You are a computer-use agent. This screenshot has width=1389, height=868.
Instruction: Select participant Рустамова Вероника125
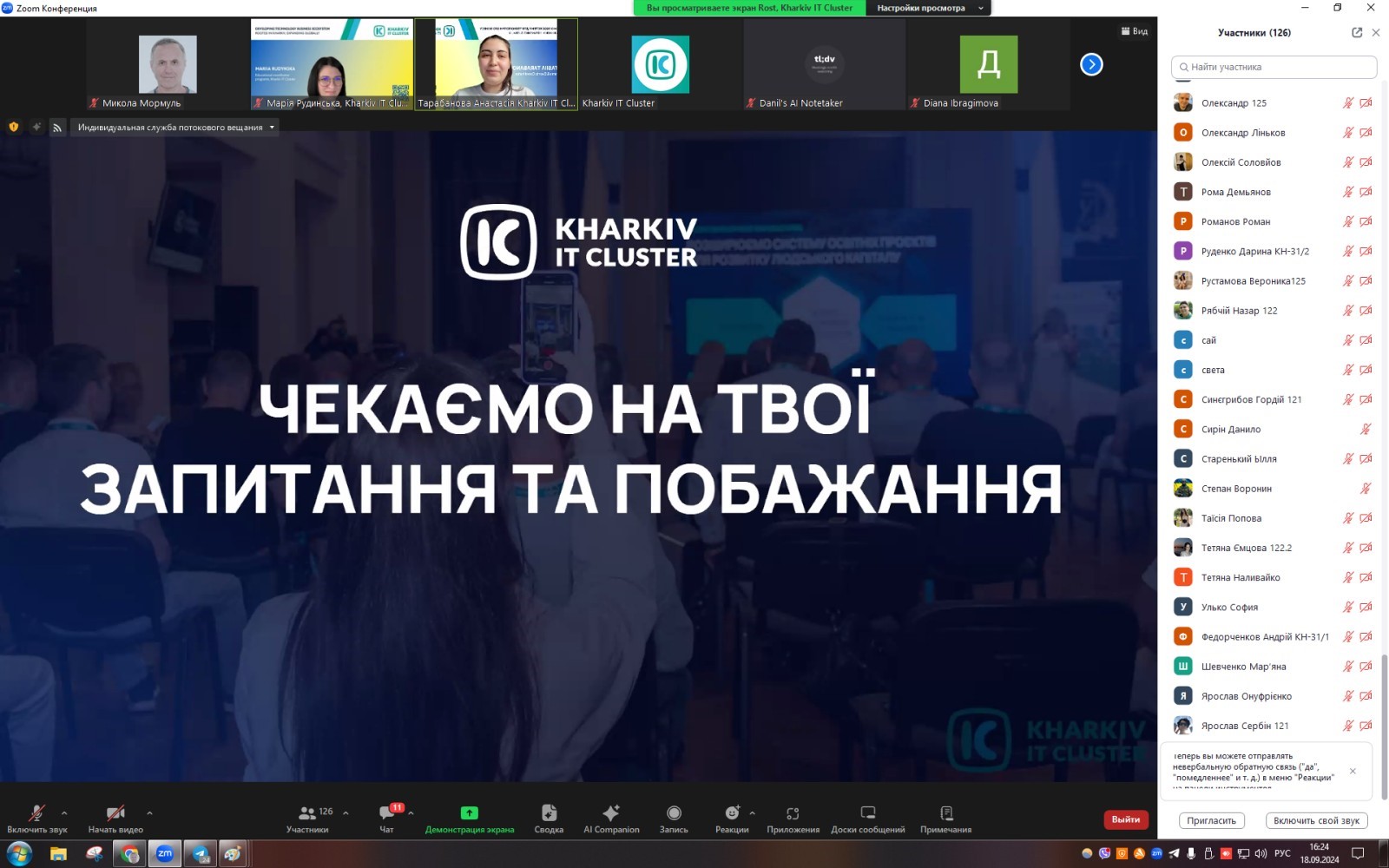tap(1274, 280)
